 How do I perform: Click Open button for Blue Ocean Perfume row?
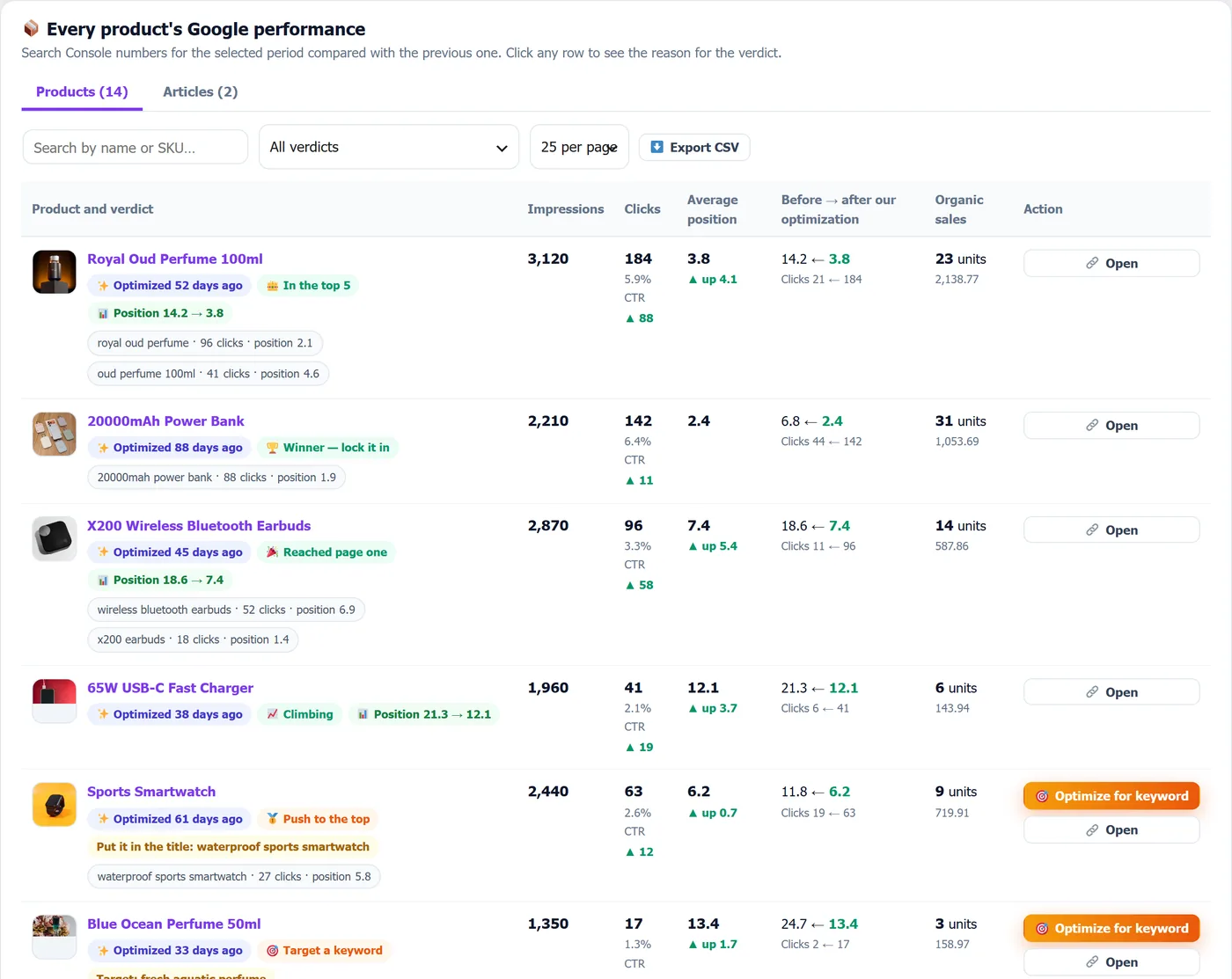[x=1111, y=962]
